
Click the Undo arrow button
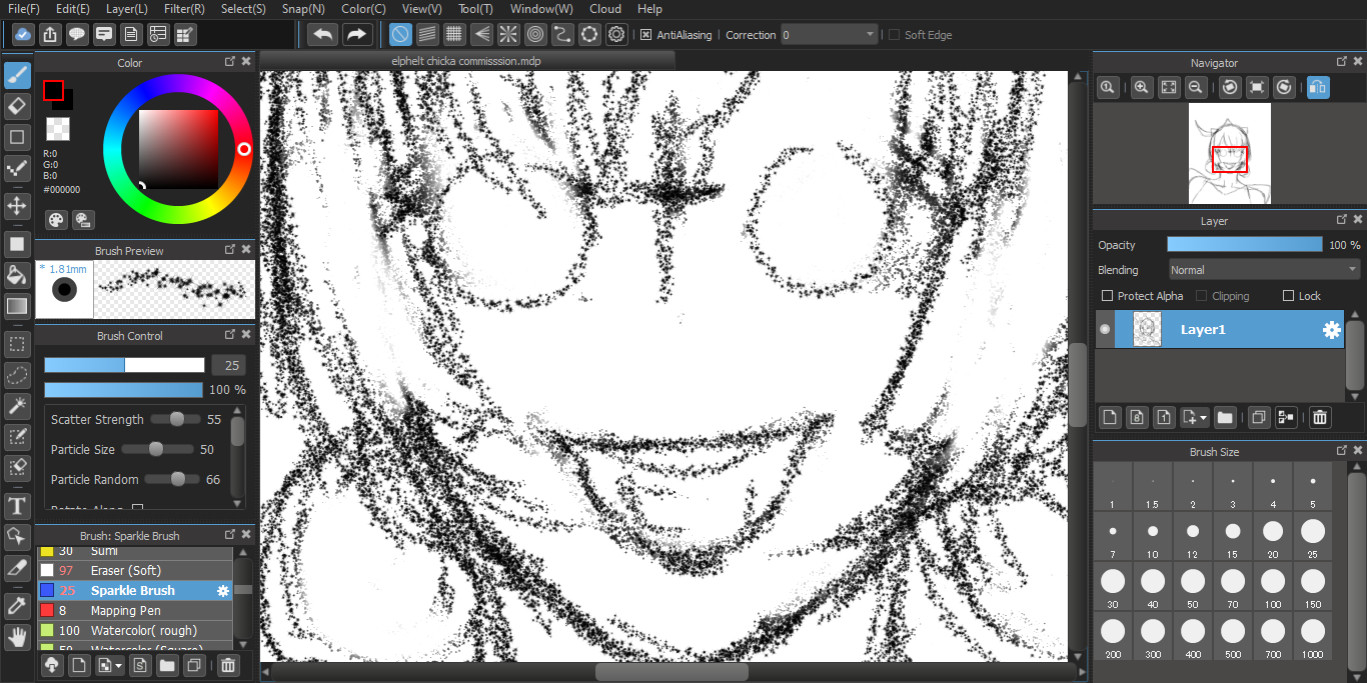322,34
